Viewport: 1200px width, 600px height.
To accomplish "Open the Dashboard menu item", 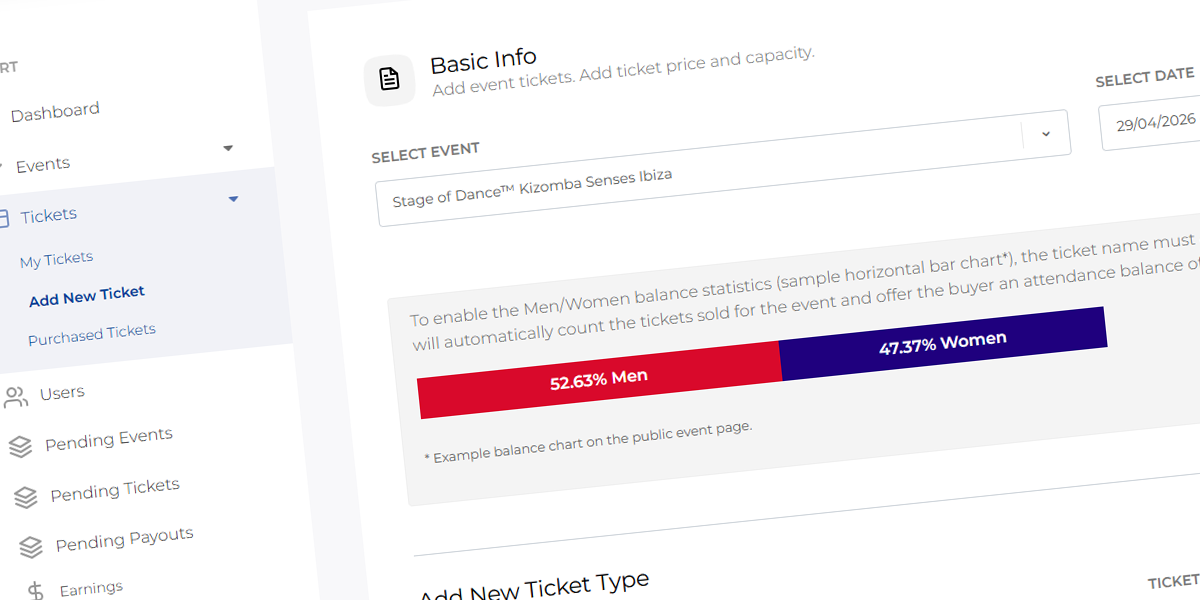I will 55,112.
